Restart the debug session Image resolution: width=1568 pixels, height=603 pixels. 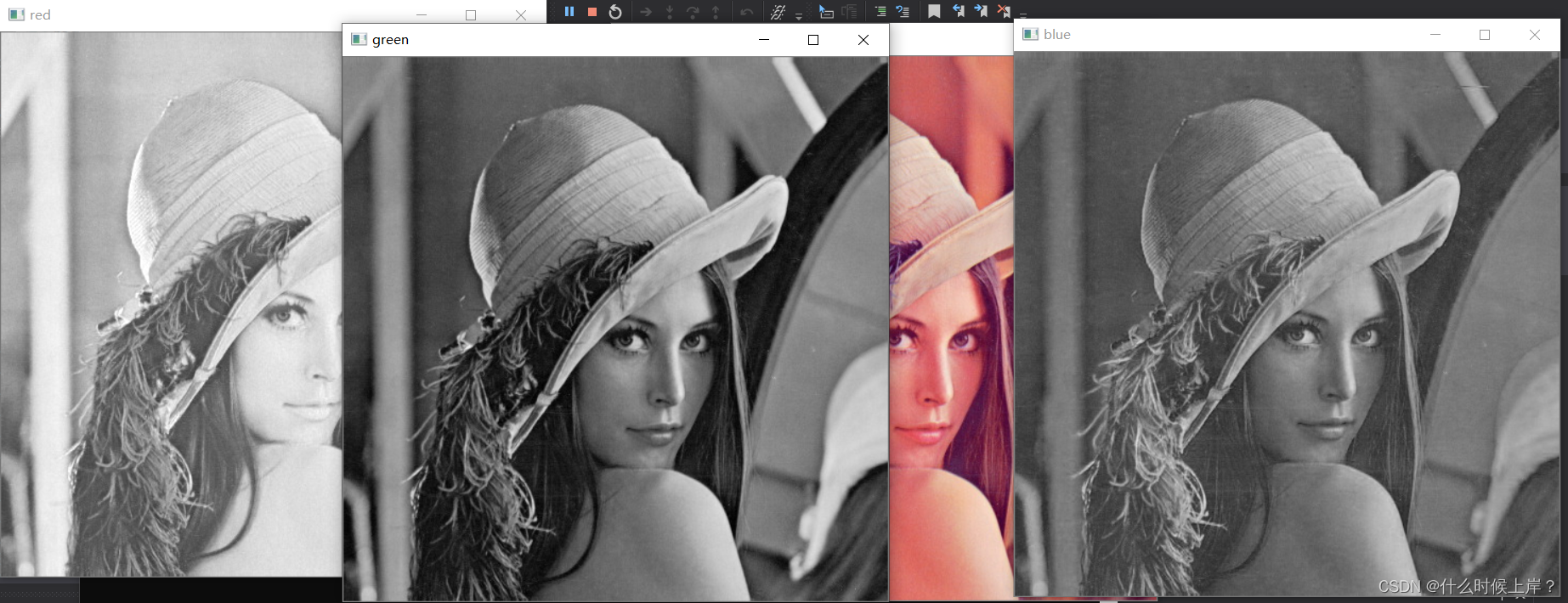615,12
